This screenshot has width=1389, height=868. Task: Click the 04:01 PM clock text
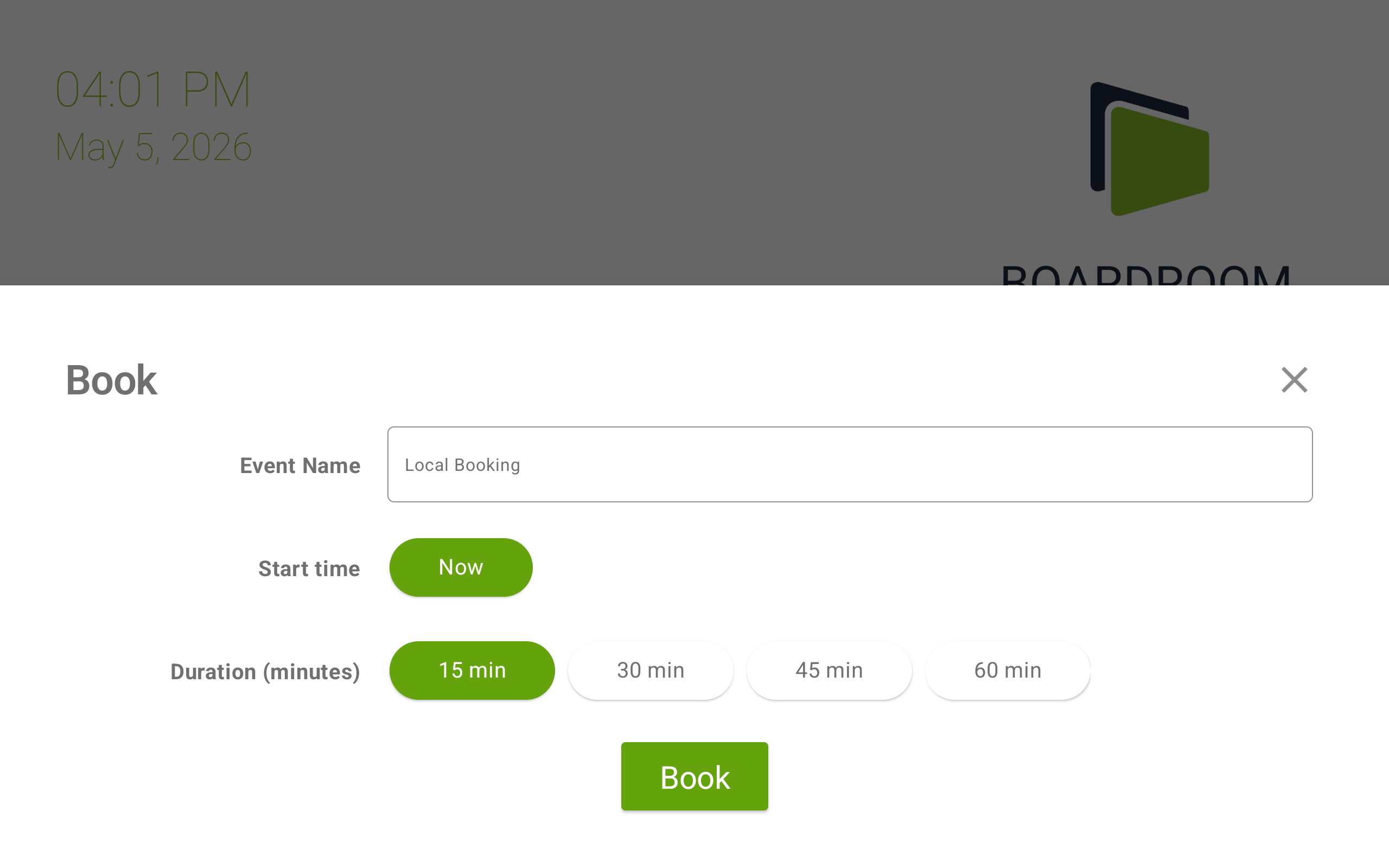[x=152, y=90]
